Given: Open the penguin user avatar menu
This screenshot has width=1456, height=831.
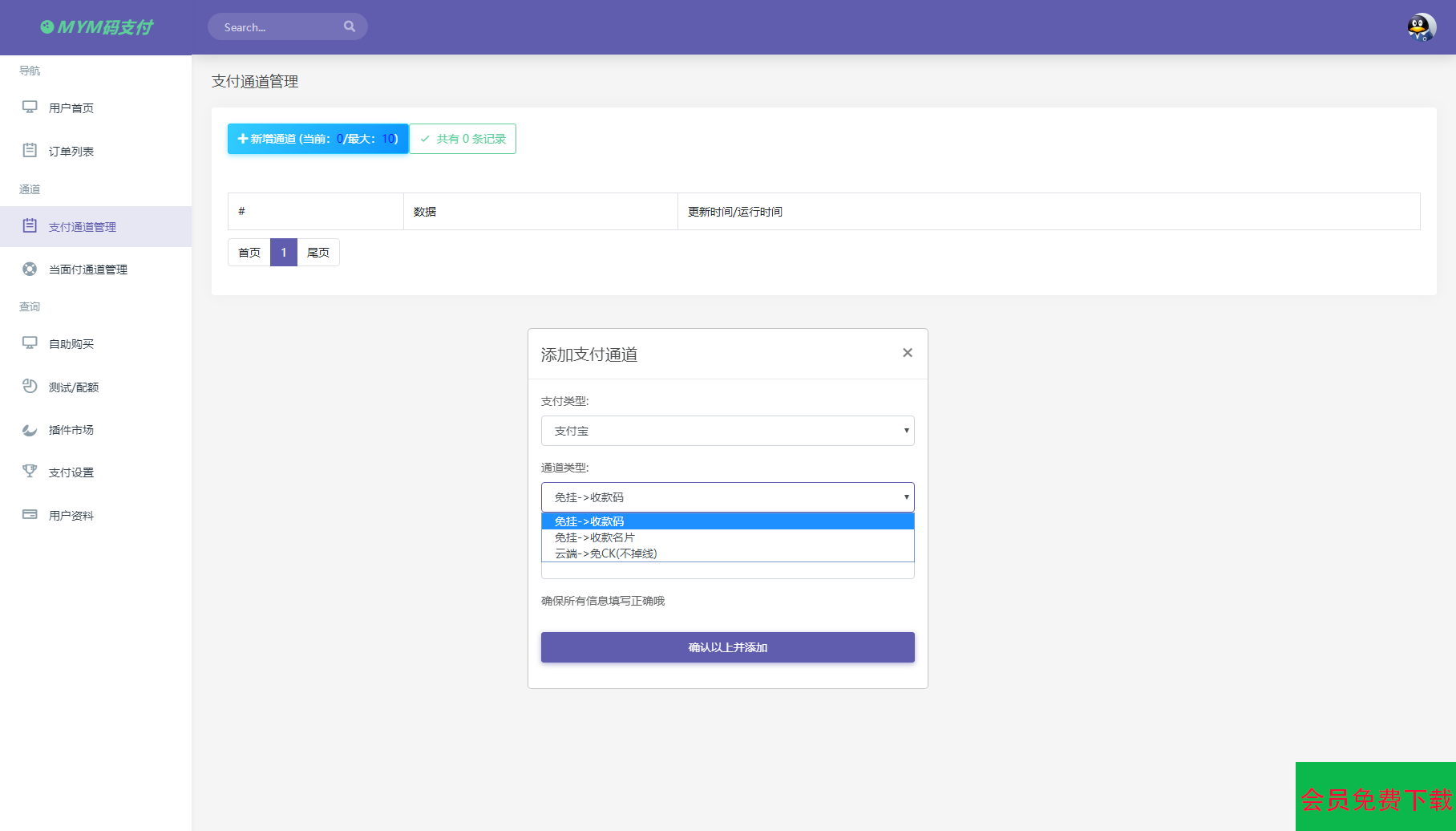Looking at the screenshot, I should point(1421,27).
